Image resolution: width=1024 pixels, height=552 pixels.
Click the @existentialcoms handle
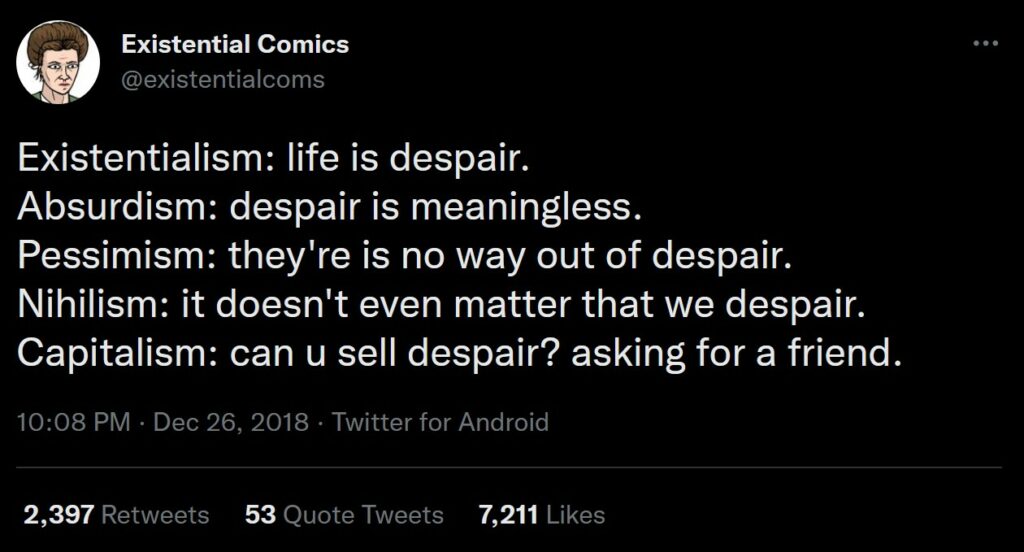point(223,80)
